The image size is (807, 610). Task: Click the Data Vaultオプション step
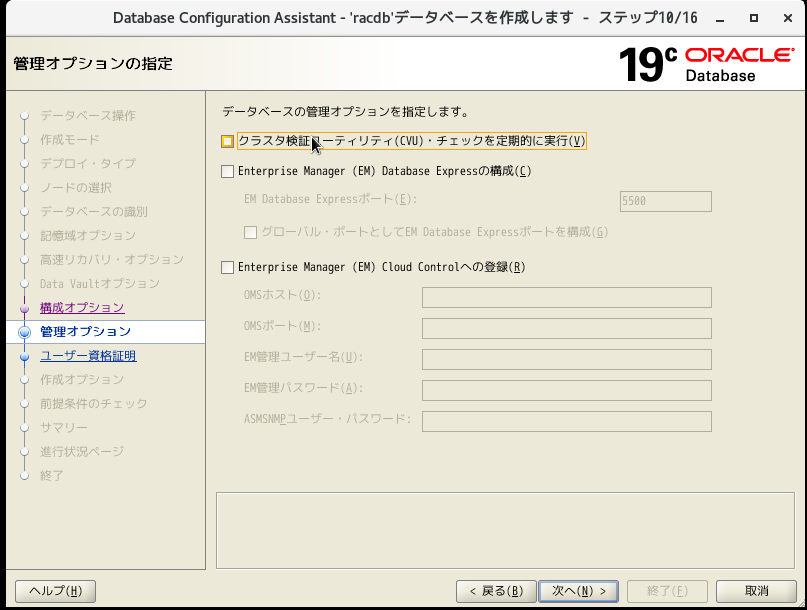[100, 284]
